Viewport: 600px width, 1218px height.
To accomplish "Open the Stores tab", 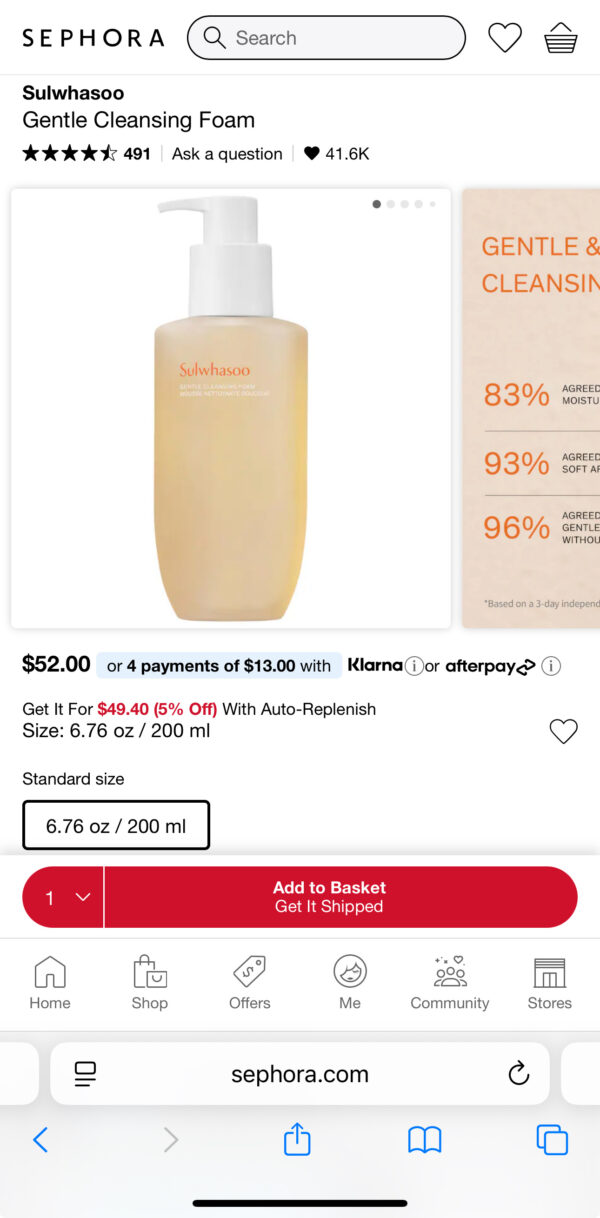I will coord(549,982).
